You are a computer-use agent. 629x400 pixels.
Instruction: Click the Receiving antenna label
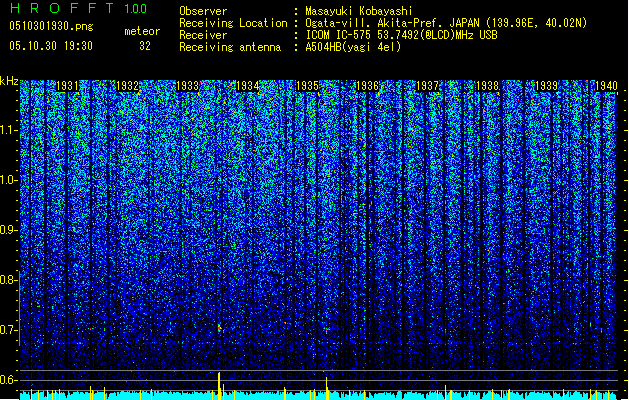click(x=230, y=47)
